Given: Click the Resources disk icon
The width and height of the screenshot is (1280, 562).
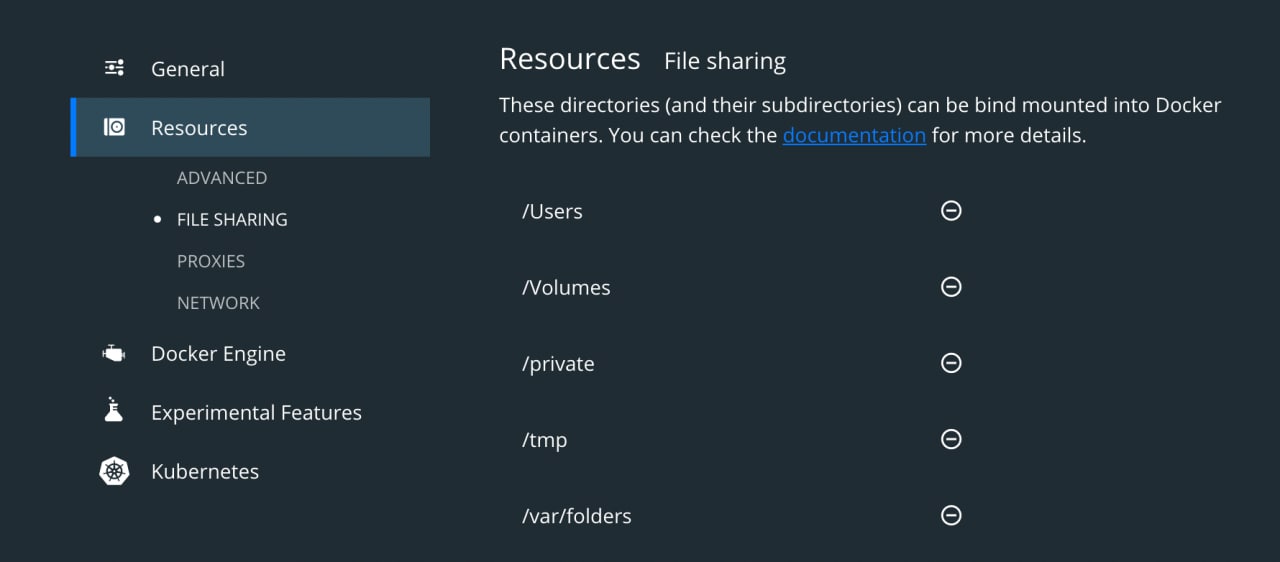Looking at the screenshot, I should coord(114,127).
